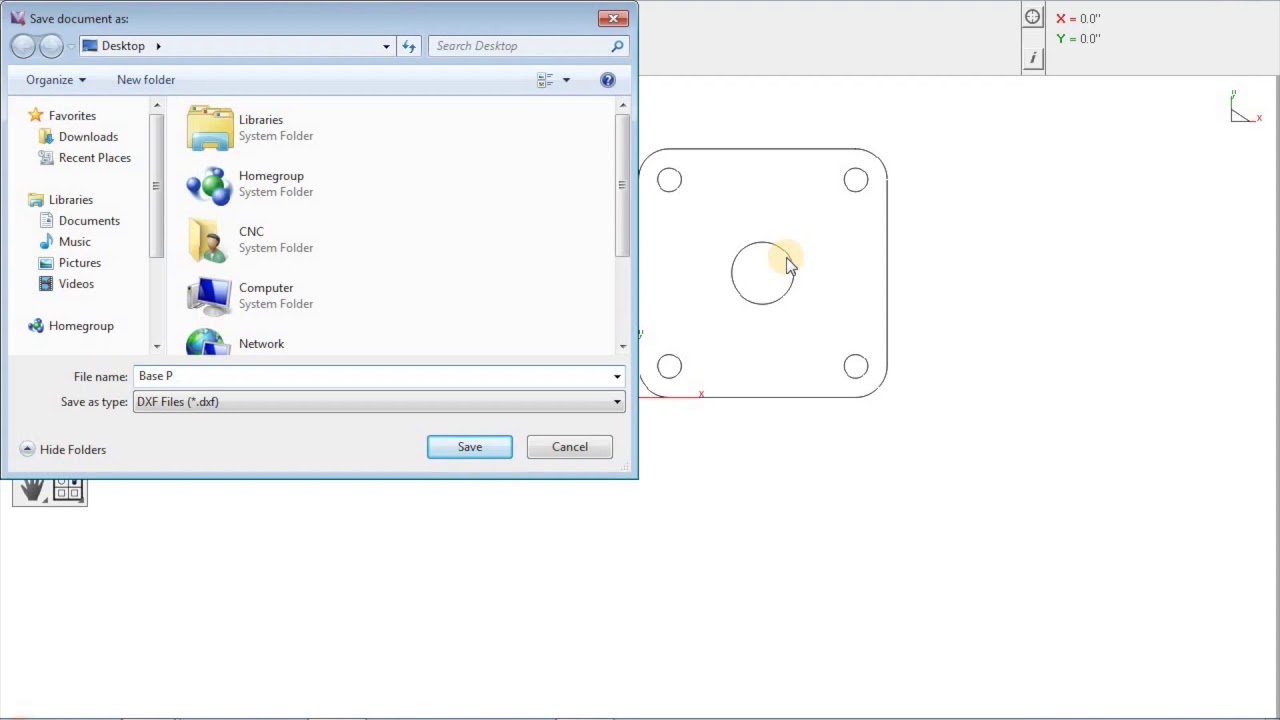This screenshot has height=720, width=1280.
Task: Go back with the Back arrow button
Action: point(23,46)
